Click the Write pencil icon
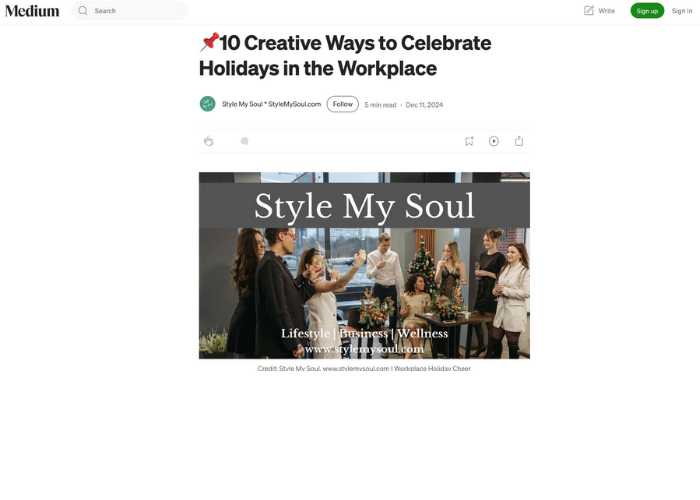This screenshot has height=500, width=700. pos(589,11)
